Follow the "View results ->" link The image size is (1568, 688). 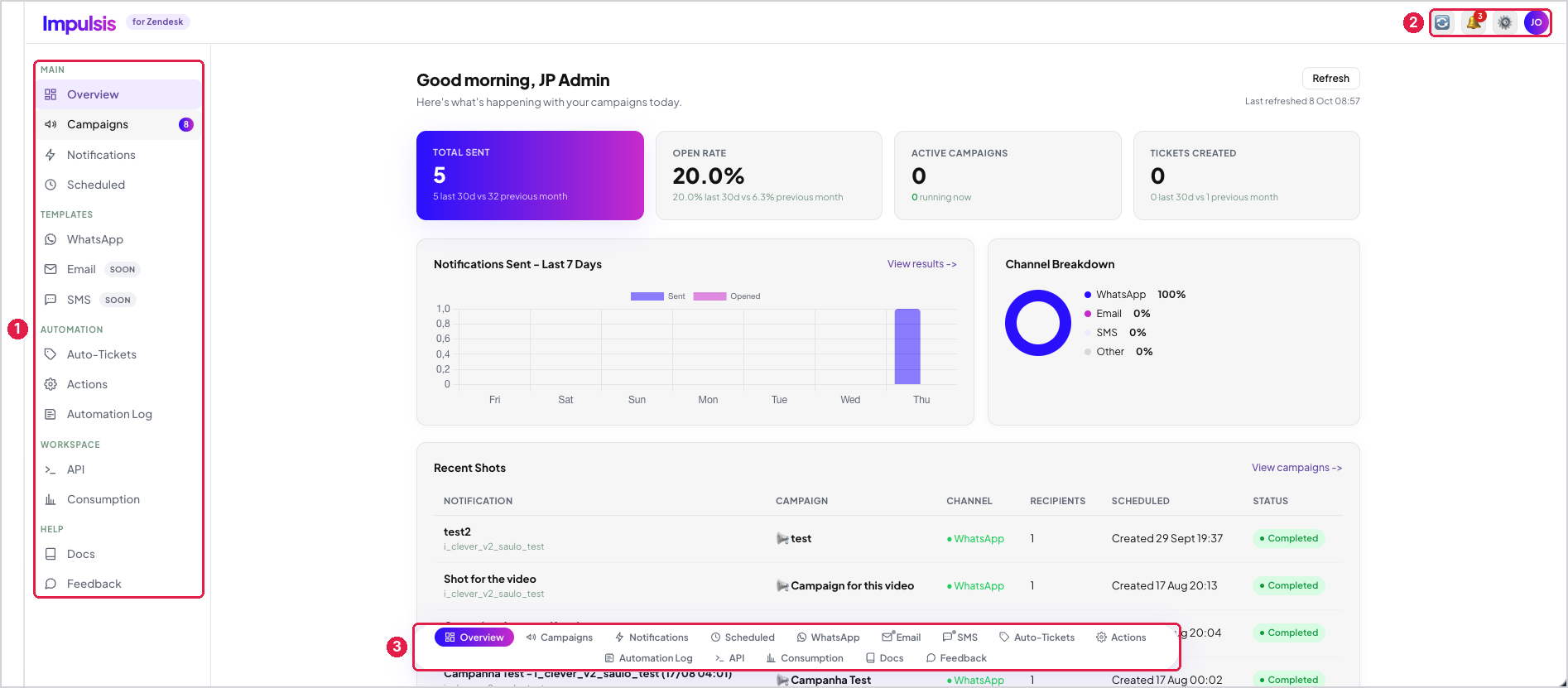pyautogui.click(x=921, y=264)
